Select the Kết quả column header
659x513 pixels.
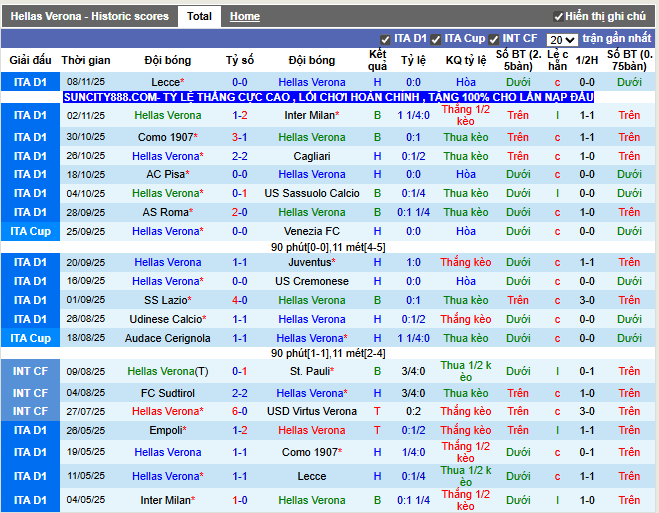point(377,60)
